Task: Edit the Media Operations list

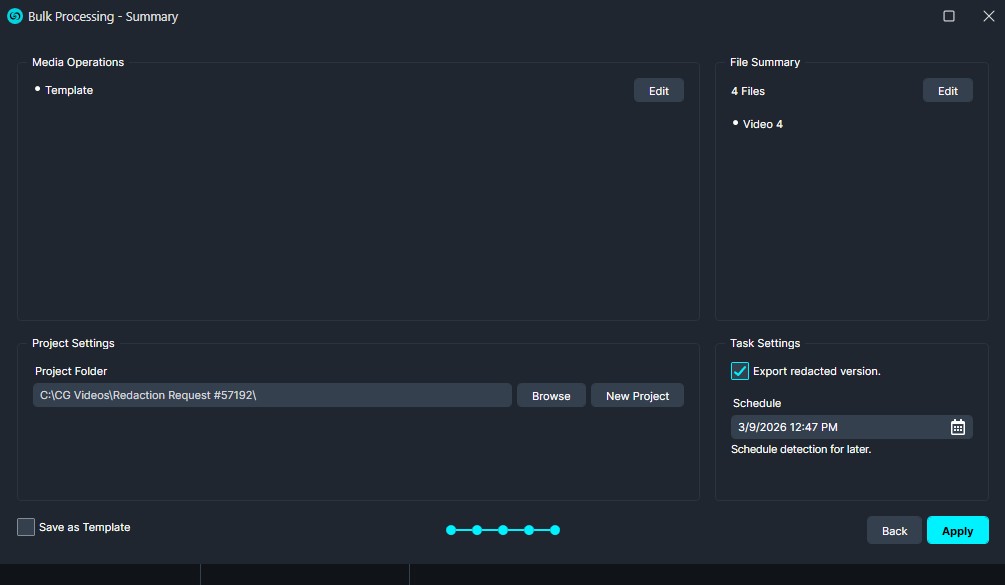Action: coord(658,91)
